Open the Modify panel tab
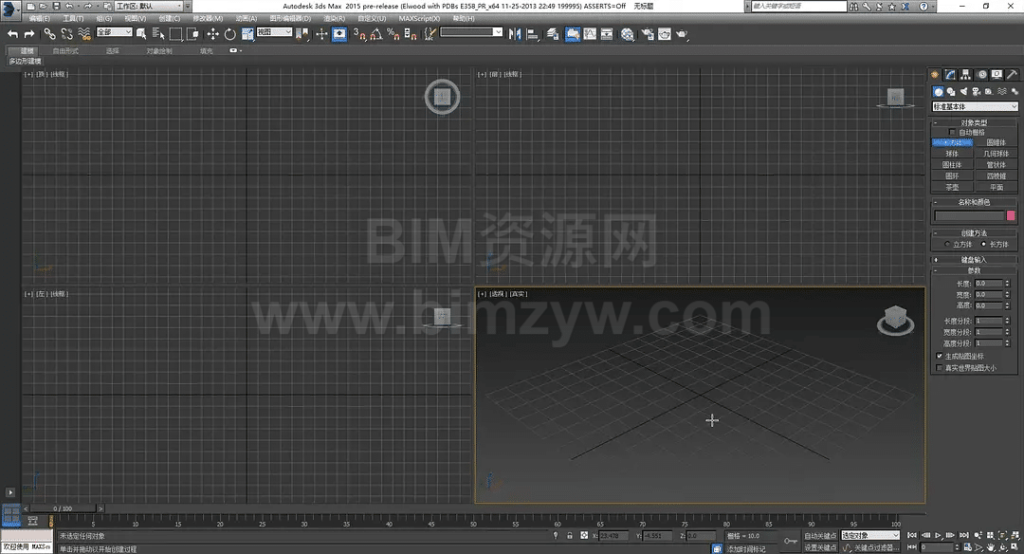This screenshot has height=554, width=1024. pos(950,74)
